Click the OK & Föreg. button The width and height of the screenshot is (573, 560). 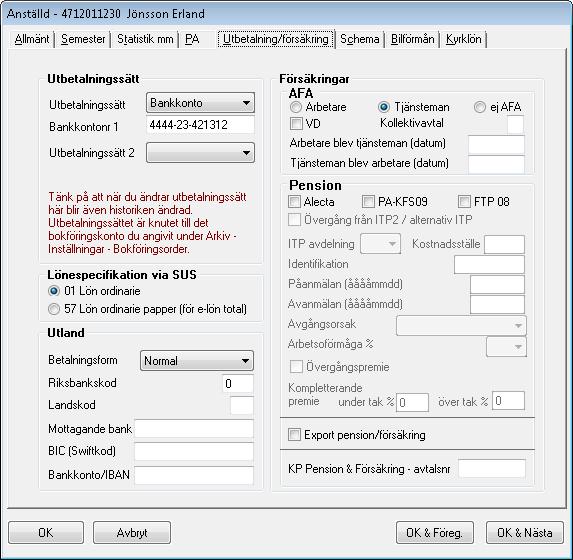(435, 533)
